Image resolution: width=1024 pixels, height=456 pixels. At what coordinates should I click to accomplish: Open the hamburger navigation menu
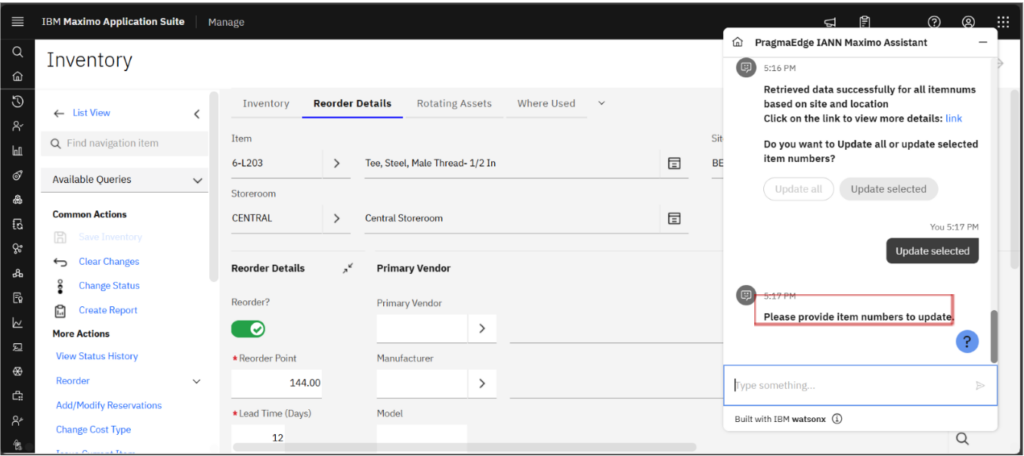point(18,22)
